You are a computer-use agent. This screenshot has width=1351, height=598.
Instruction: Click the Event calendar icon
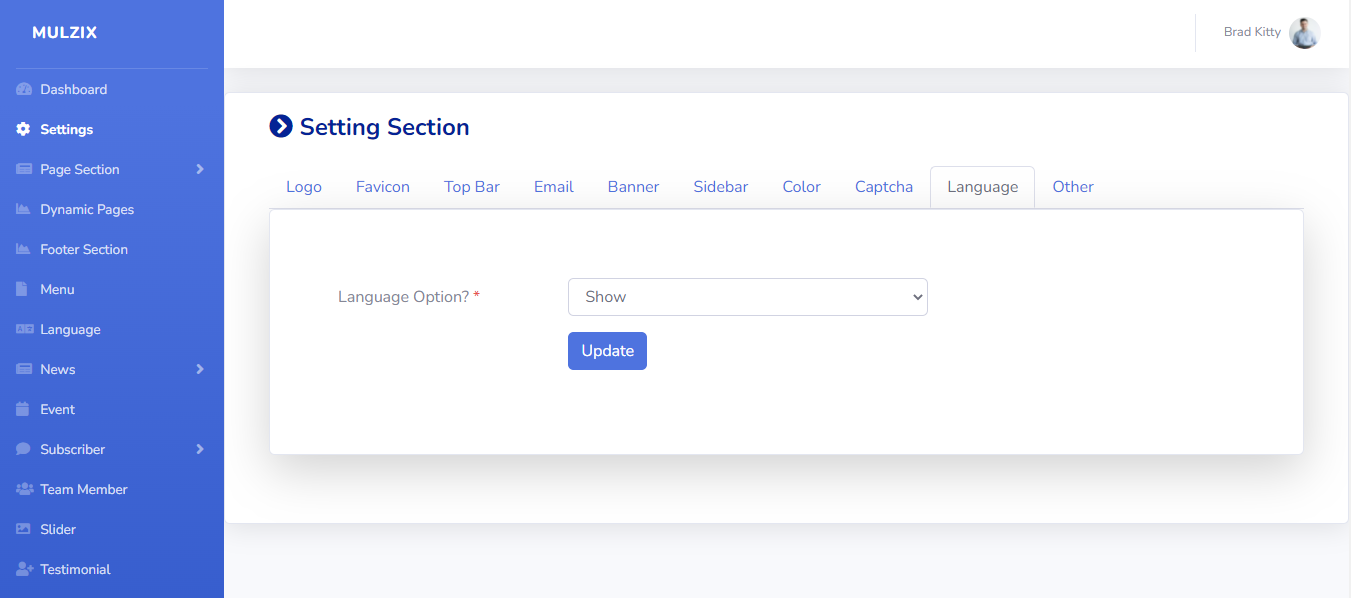[23, 409]
